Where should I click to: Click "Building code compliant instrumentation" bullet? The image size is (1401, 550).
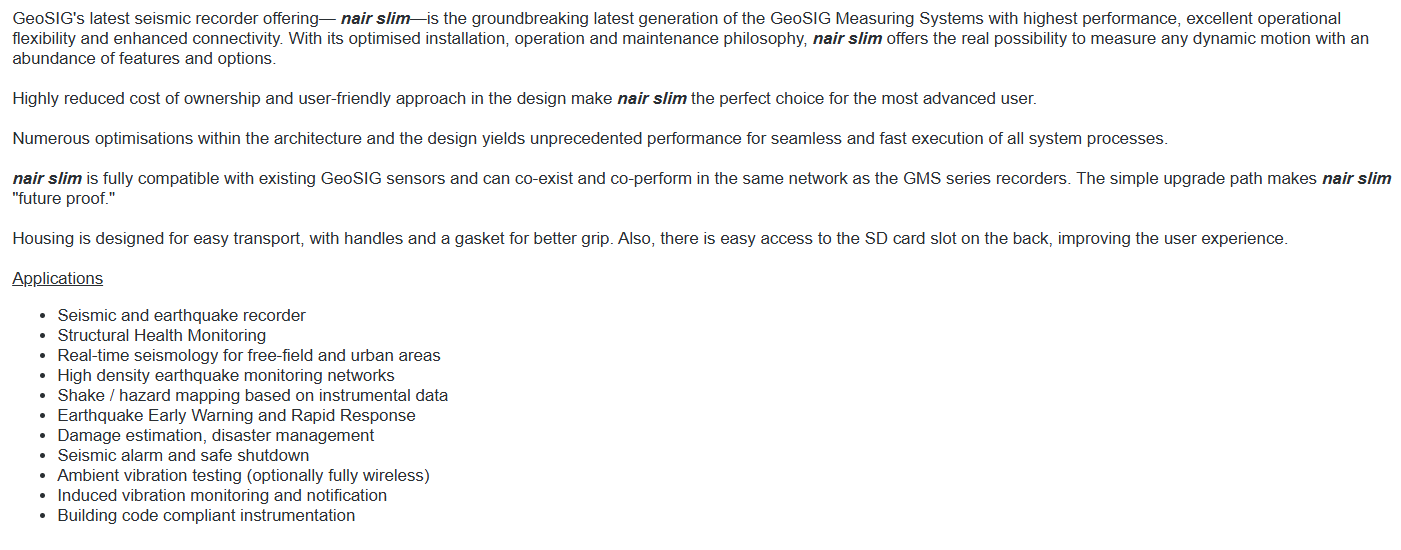point(206,515)
